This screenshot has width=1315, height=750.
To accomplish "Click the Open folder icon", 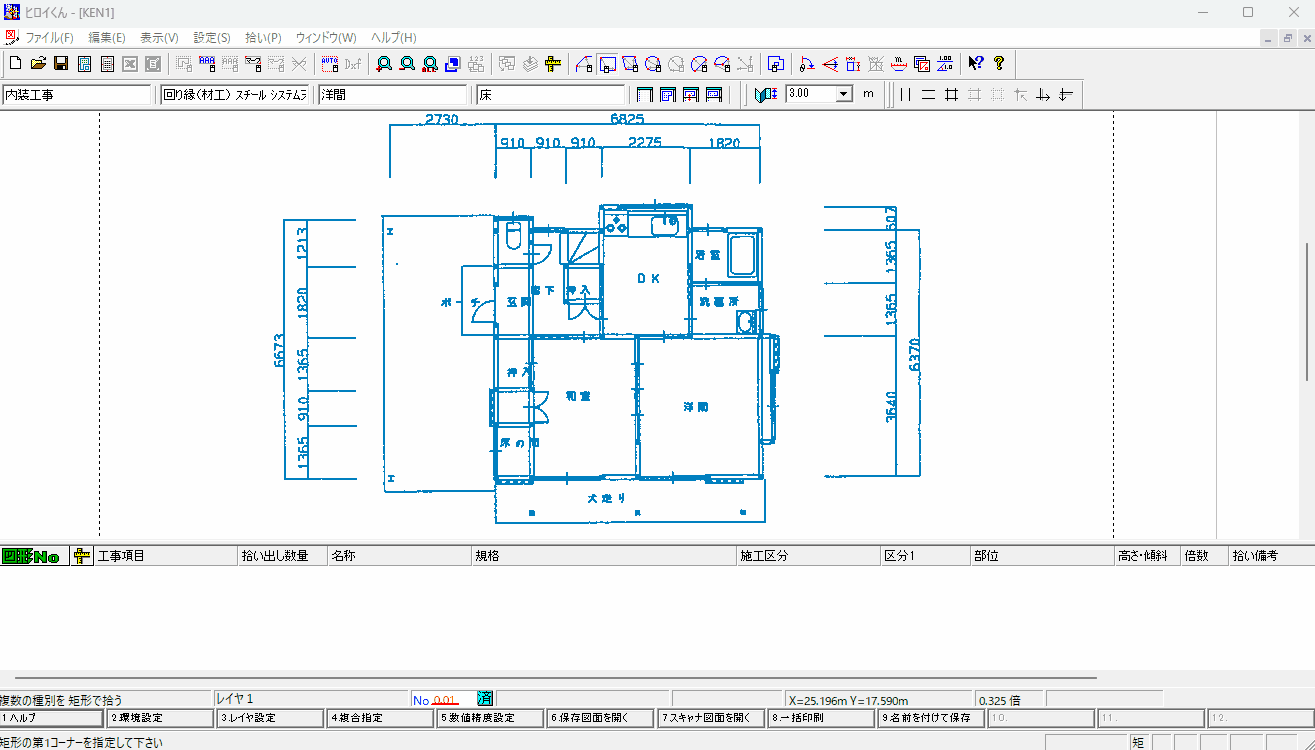I will (x=38, y=64).
